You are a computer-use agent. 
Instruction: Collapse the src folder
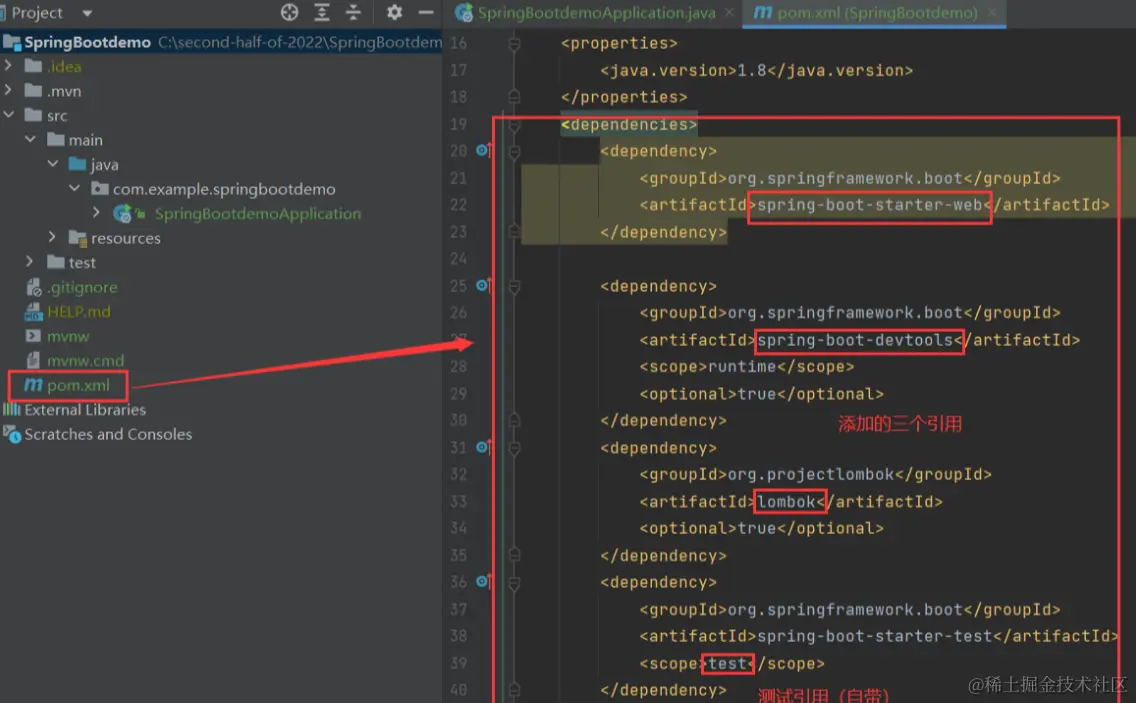click(8, 115)
